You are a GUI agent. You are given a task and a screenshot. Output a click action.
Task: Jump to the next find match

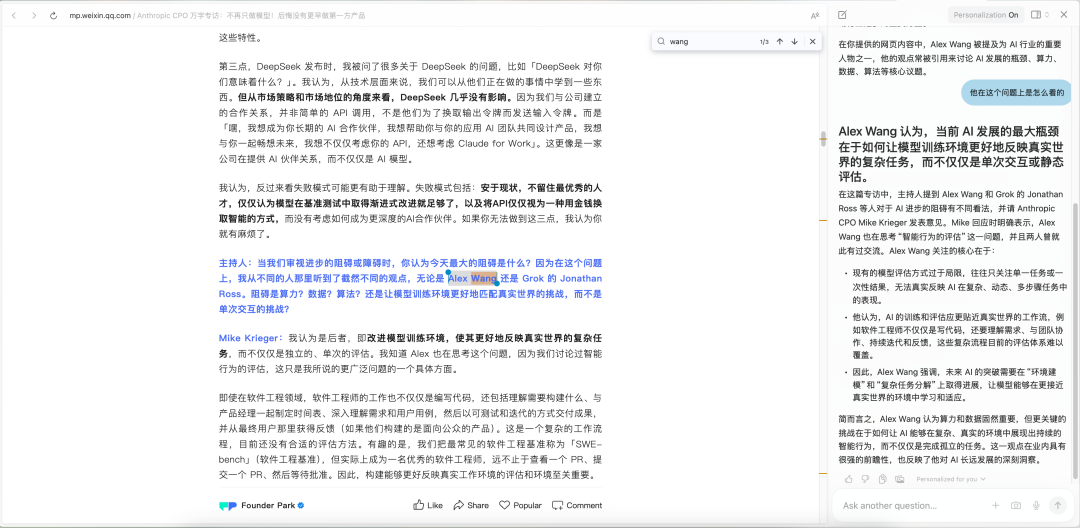point(794,41)
